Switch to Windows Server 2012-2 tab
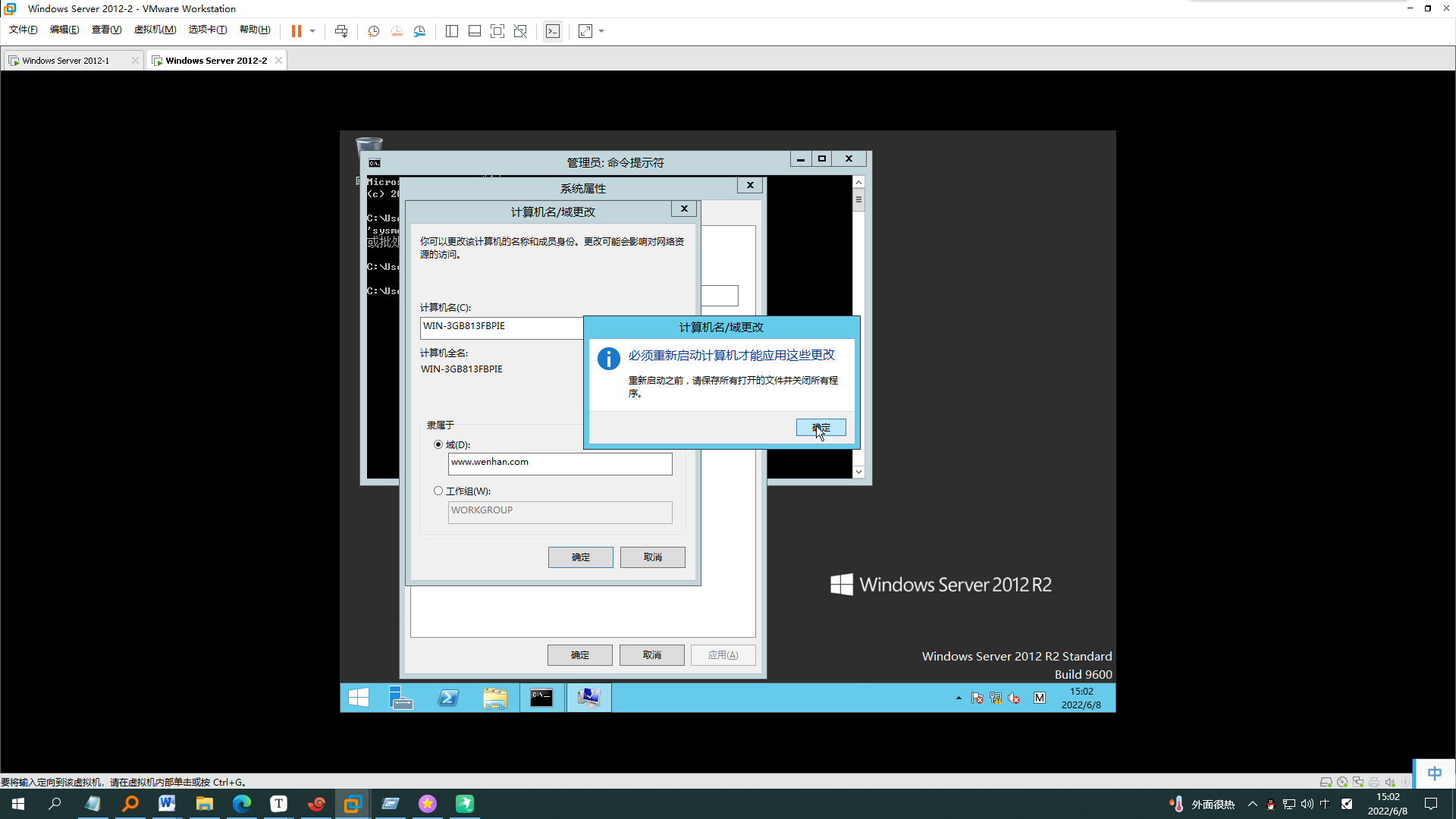 click(x=216, y=61)
